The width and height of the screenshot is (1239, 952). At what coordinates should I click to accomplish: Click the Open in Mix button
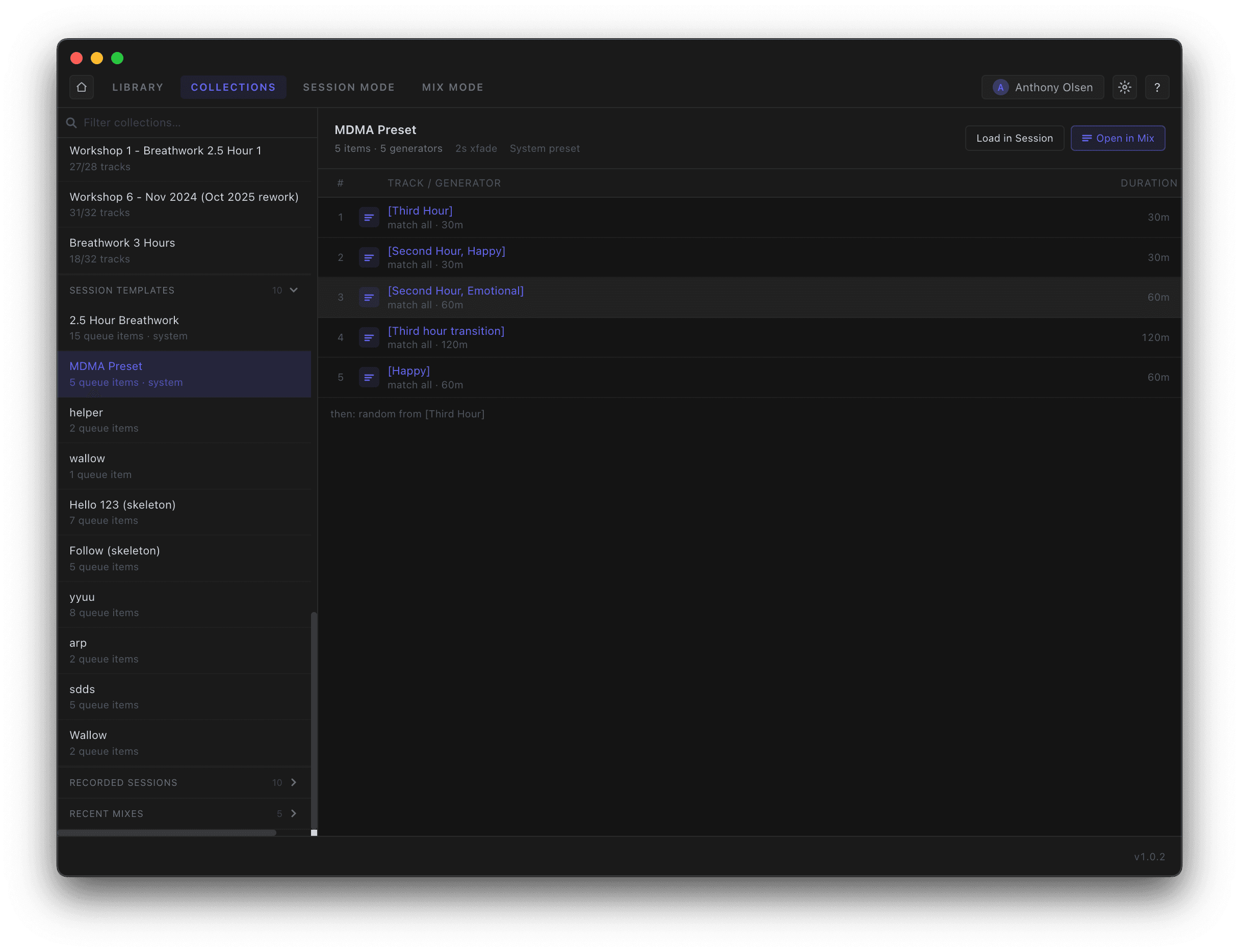[x=1117, y=138]
